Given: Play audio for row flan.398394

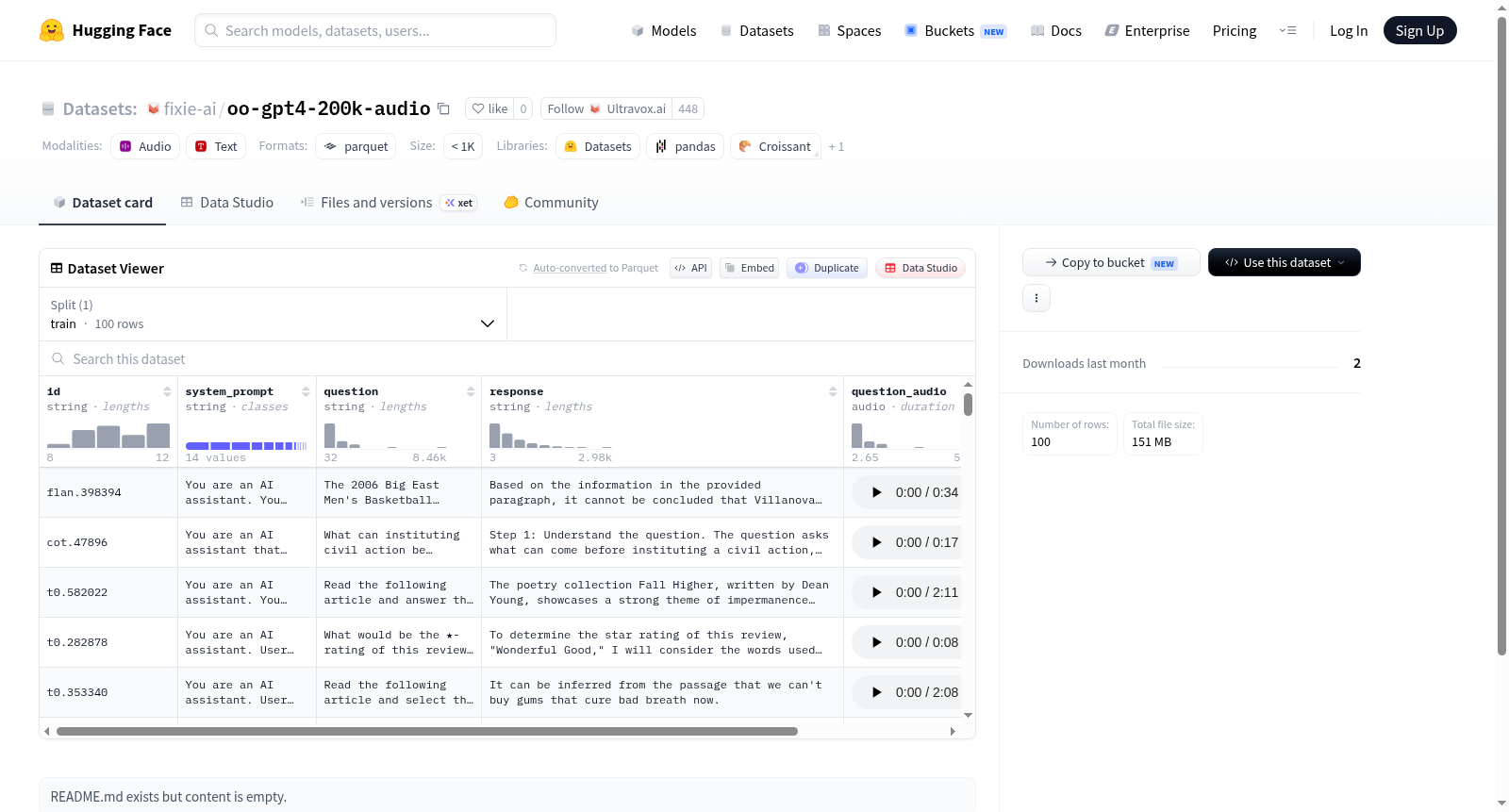Looking at the screenshot, I should point(876,492).
